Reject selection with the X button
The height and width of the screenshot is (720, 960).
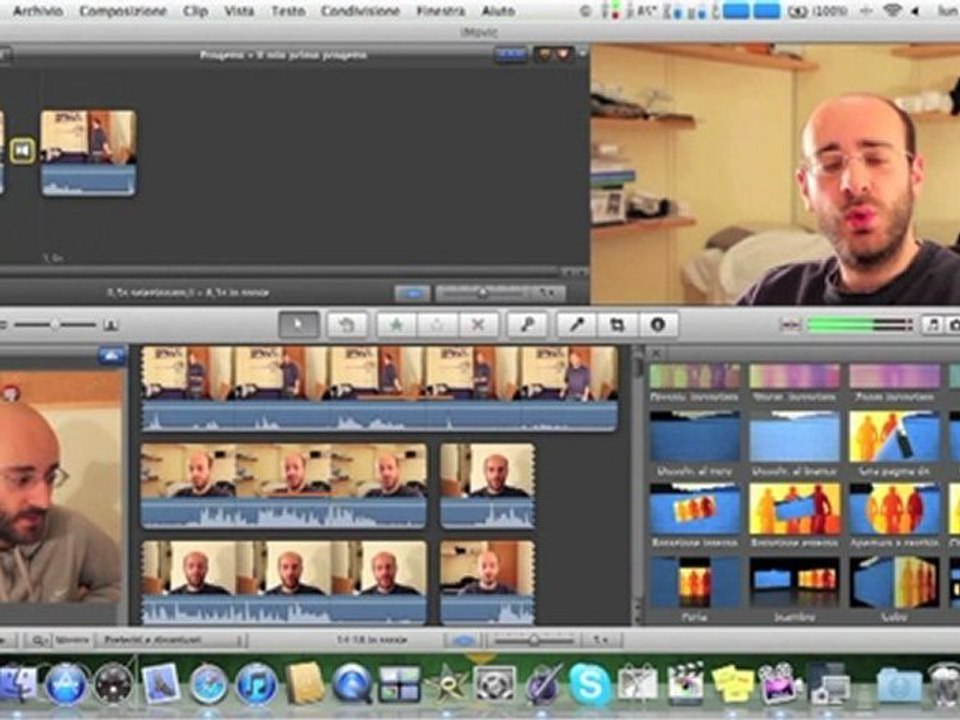click(478, 324)
